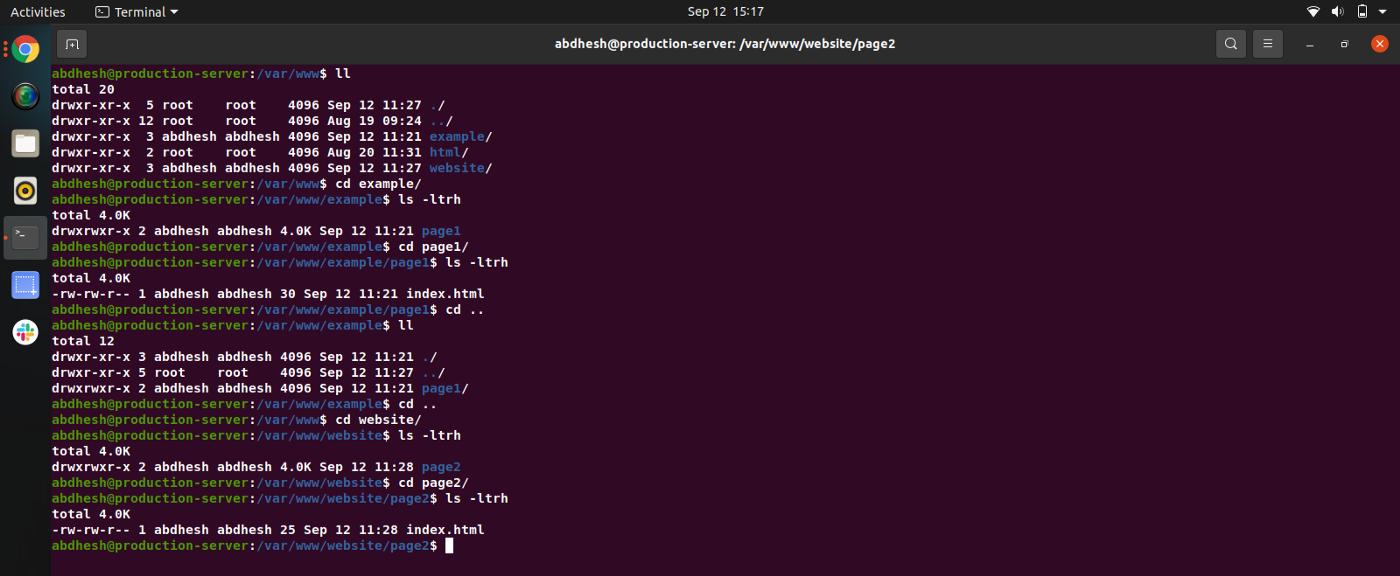Launch the Screenshot tool from the dock
This screenshot has width=1400, height=576.
[25, 285]
